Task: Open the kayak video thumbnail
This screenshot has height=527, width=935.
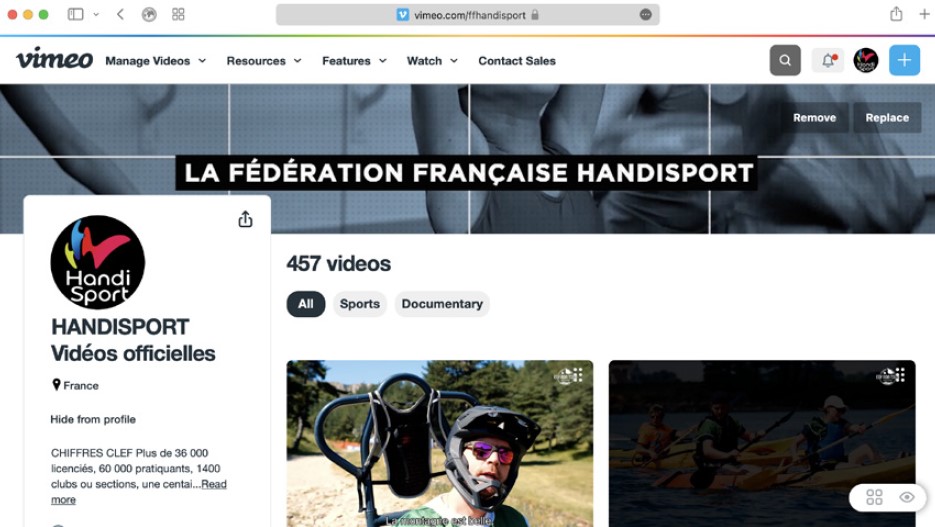Action: [x=761, y=444]
